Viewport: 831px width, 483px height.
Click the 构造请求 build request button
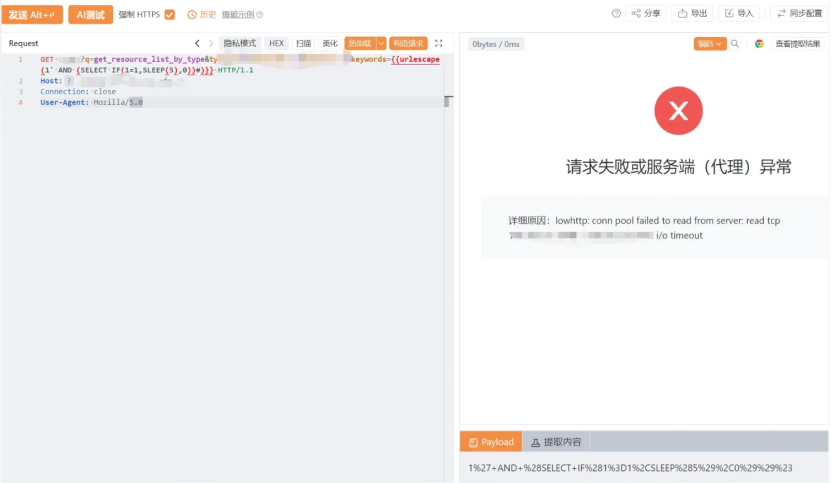[x=408, y=43]
